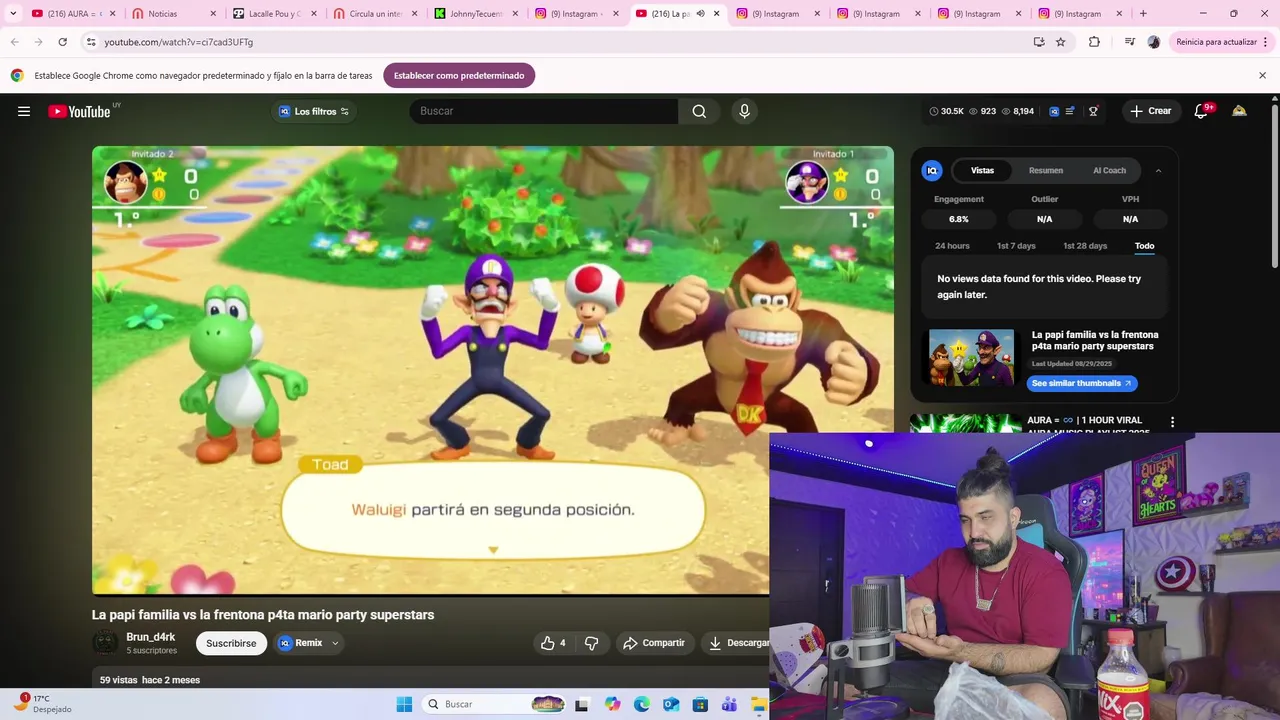This screenshot has width=1280, height=720.
Task: Open the vidIQ trophy icon
Action: pyautogui.click(x=1093, y=111)
